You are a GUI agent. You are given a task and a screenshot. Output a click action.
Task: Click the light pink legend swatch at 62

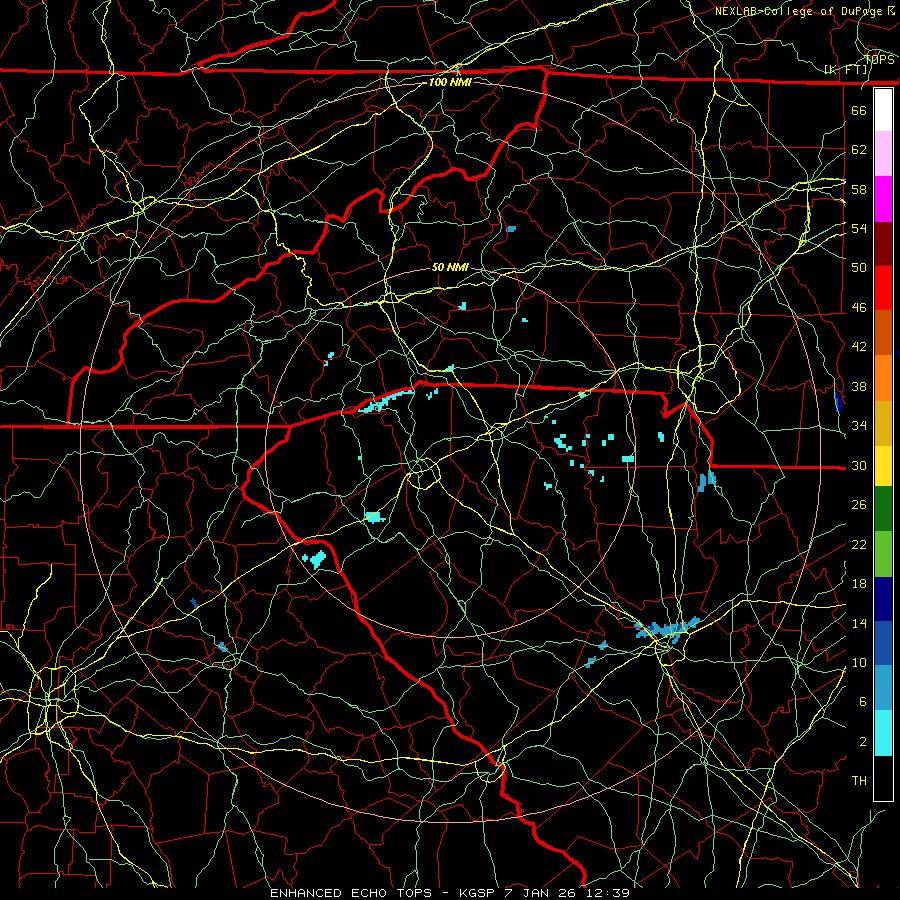pyautogui.click(x=883, y=154)
